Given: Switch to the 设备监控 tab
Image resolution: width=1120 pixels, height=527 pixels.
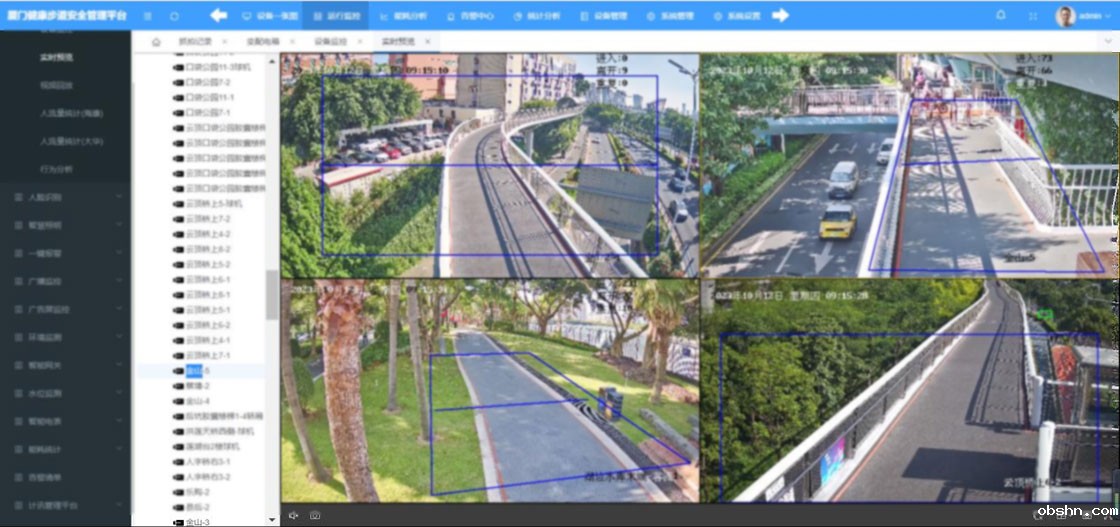Looking at the screenshot, I should point(330,41).
